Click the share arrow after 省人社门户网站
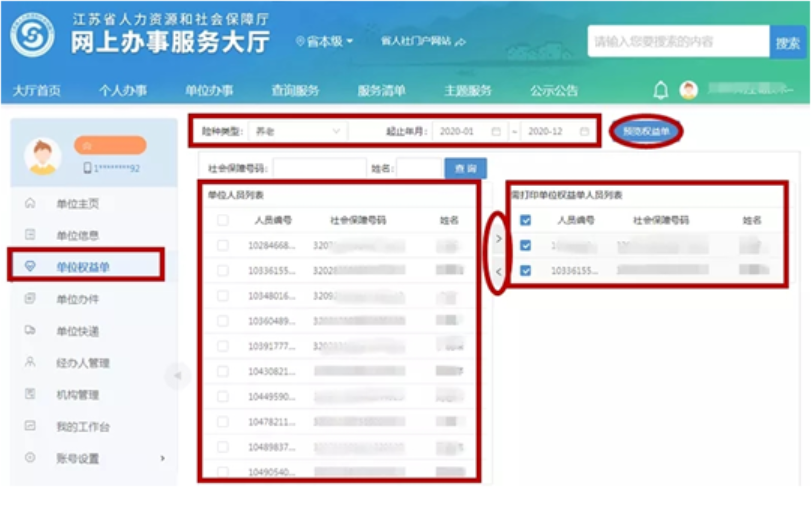 pos(460,41)
